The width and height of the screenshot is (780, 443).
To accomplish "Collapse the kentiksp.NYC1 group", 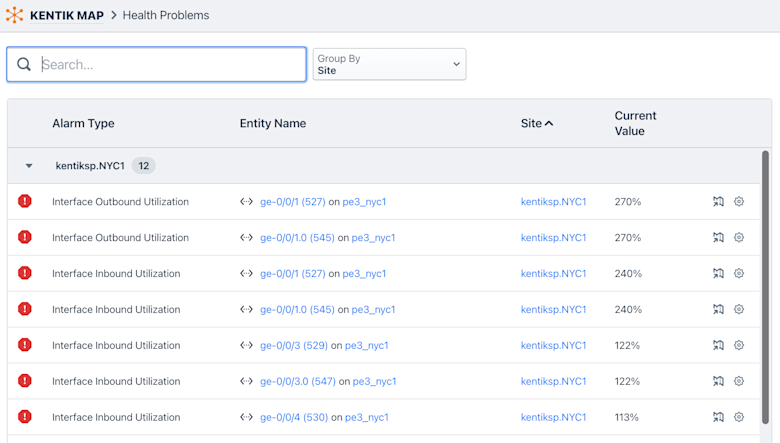I will tap(29, 166).
